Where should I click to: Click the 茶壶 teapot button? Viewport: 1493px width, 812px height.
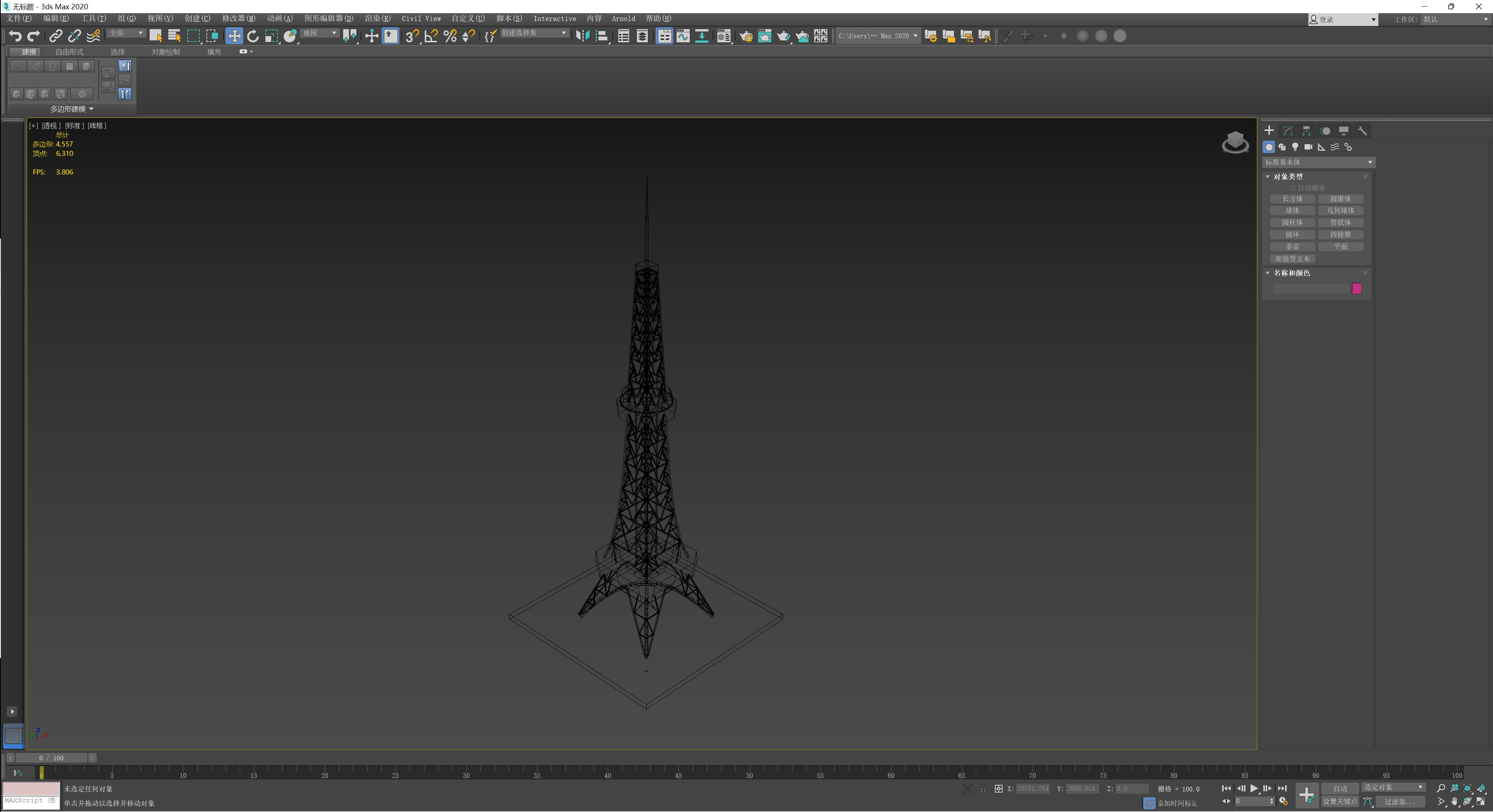(1292, 247)
